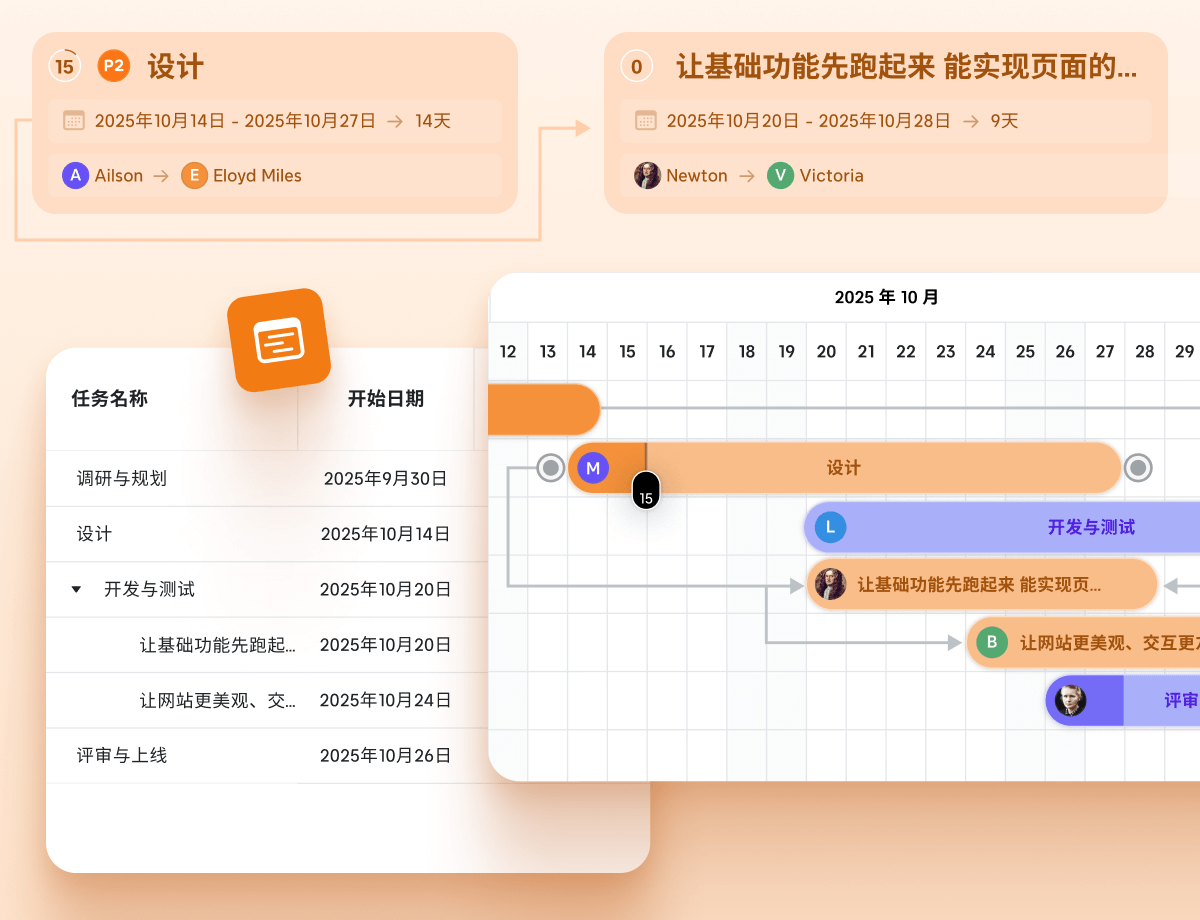Click the purple A avatar for Ailson
Viewport: 1200px width, 920px height.
(x=75, y=175)
